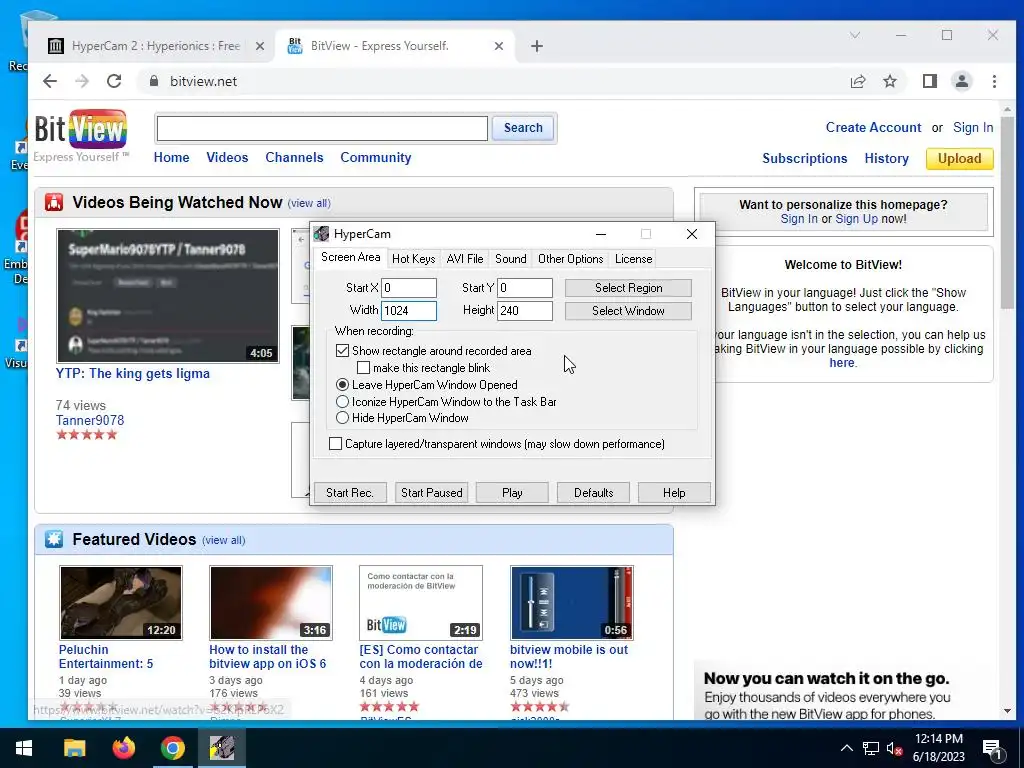Enable make this rectangle blink
The width and height of the screenshot is (1024, 768).
pos(364,368)
